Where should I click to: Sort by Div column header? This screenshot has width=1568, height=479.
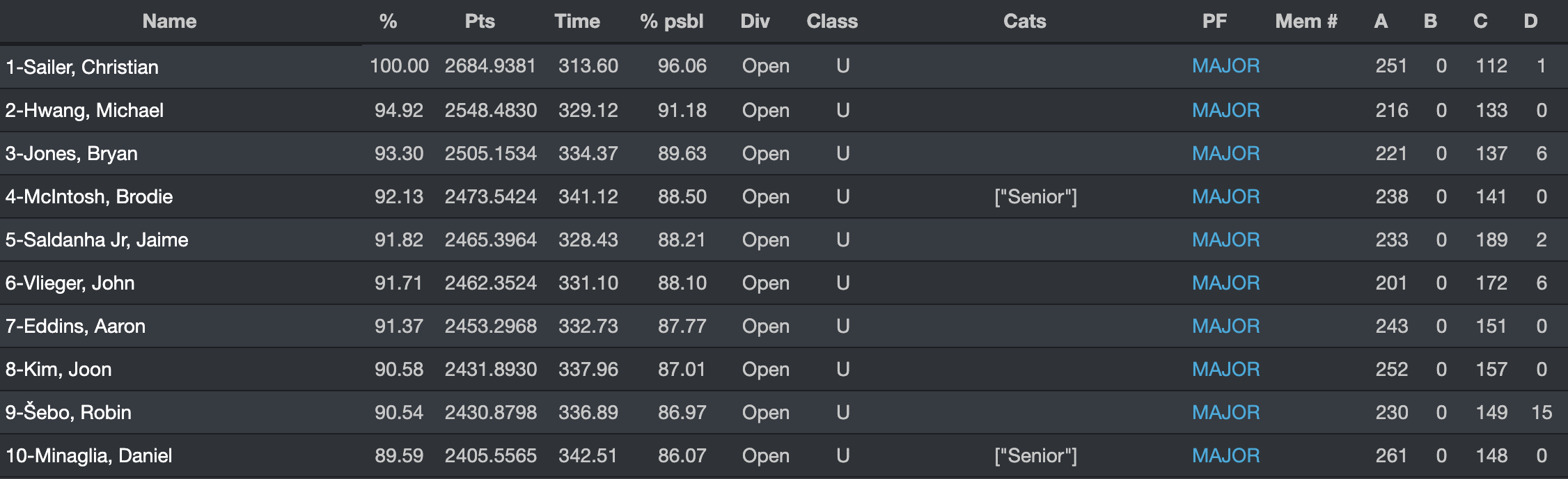coord(755,22)
